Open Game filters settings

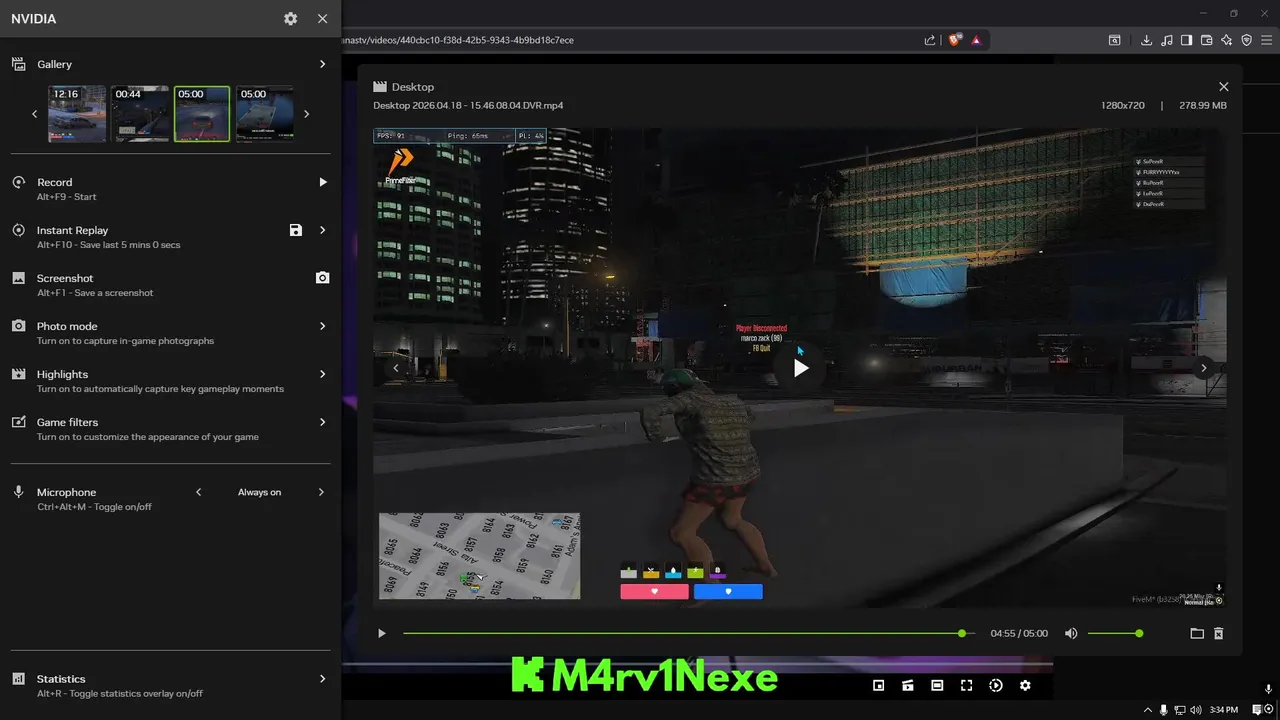point(322,422)
